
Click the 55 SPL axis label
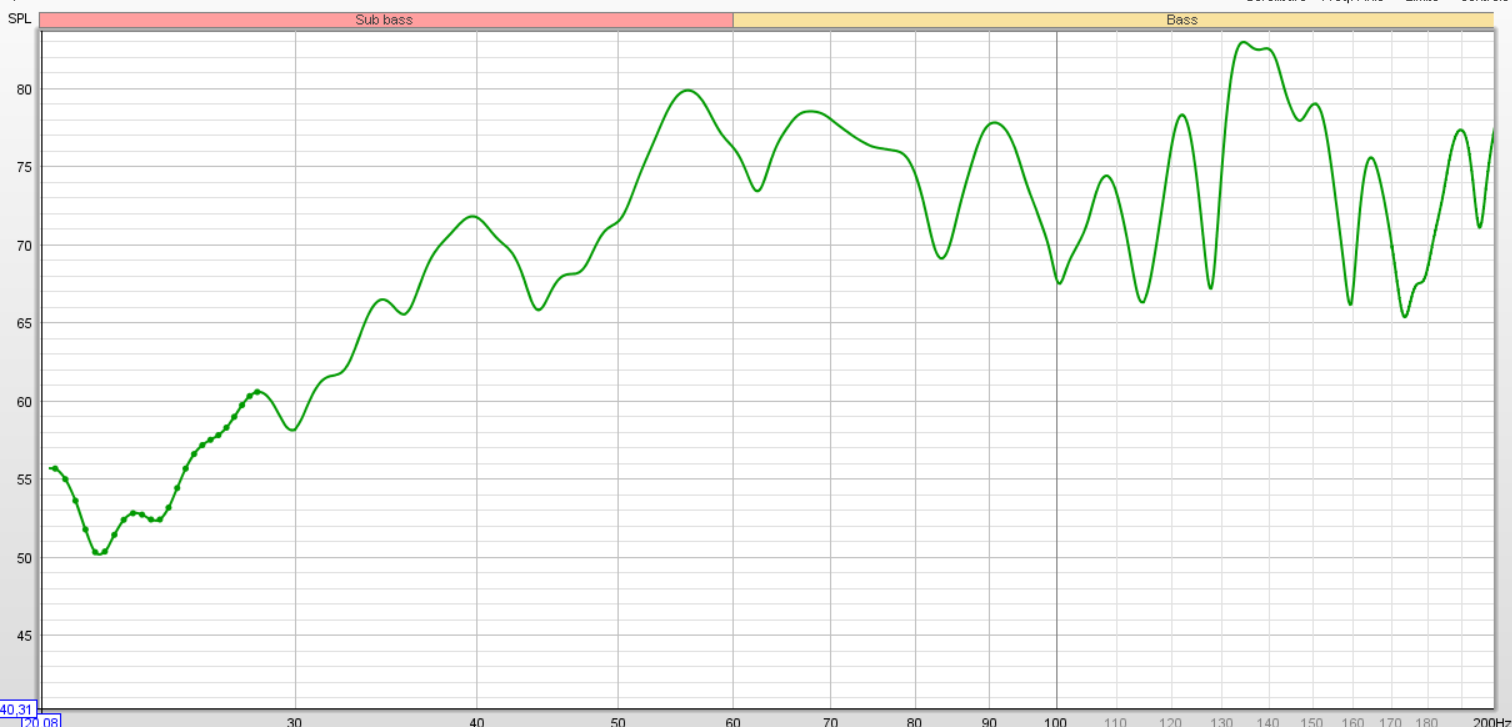pyautogui.click(x=25, y=480)
